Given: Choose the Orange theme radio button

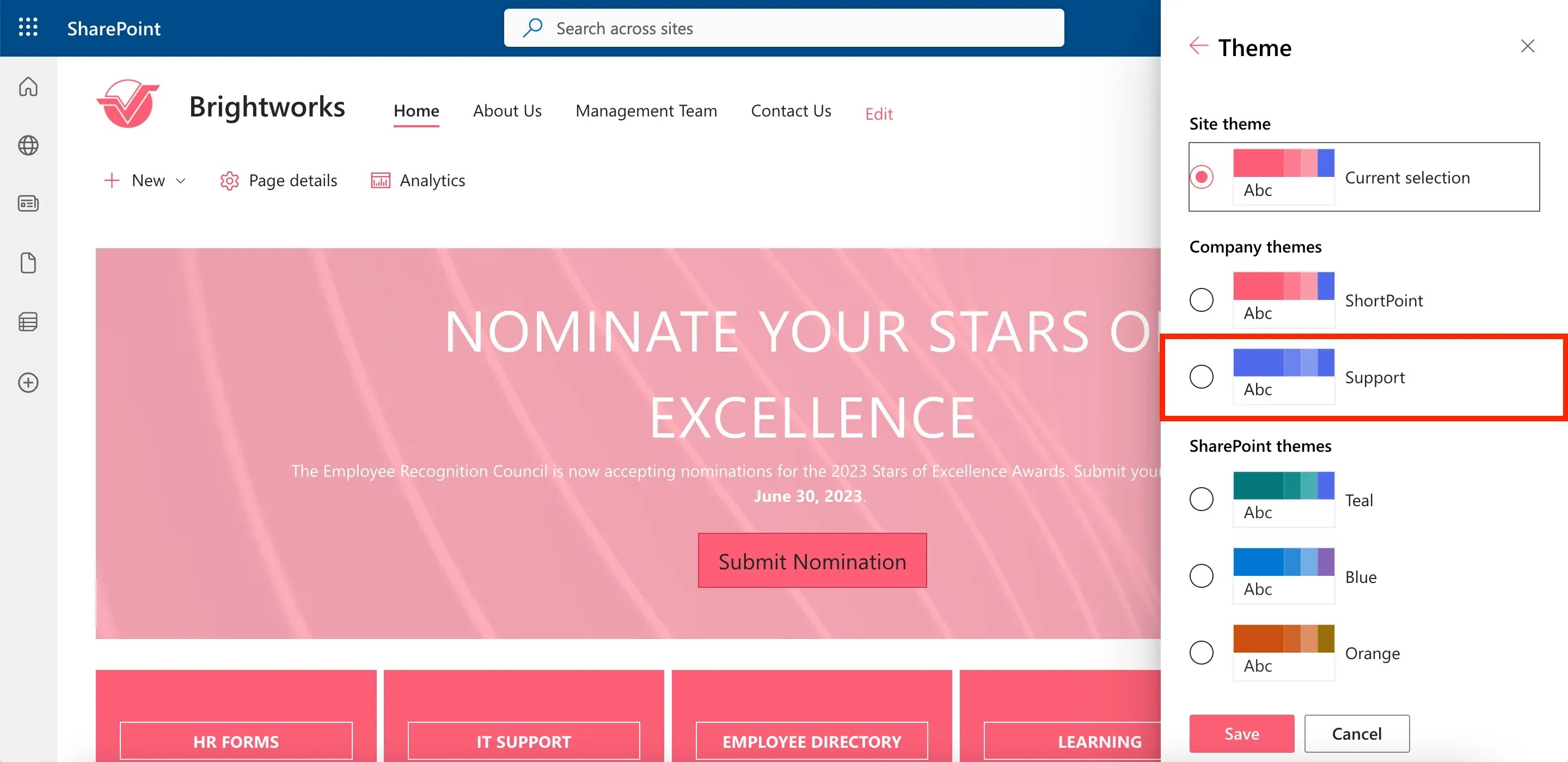Looking at the screenshot, I should (1202, 653).
